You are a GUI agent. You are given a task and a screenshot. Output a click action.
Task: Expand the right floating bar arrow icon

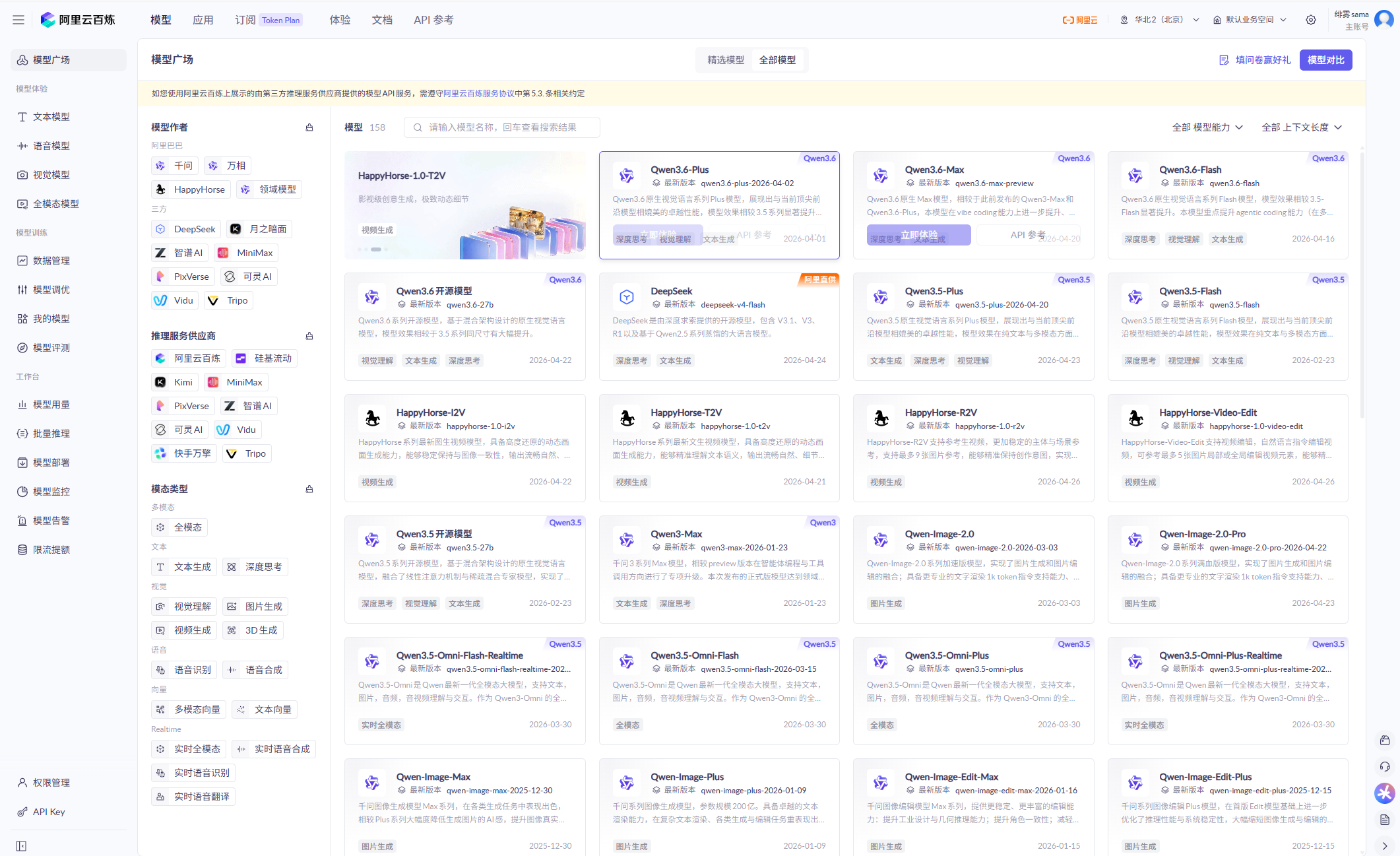pos(1385,846)
